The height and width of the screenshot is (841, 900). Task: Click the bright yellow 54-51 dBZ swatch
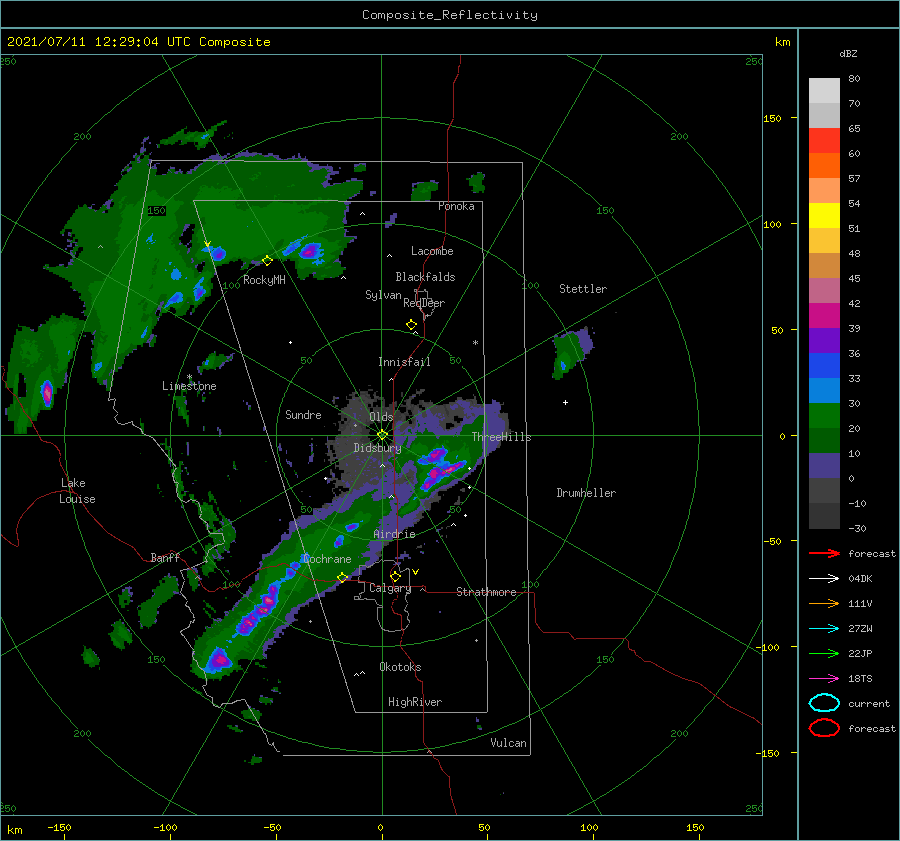point(824,216)
